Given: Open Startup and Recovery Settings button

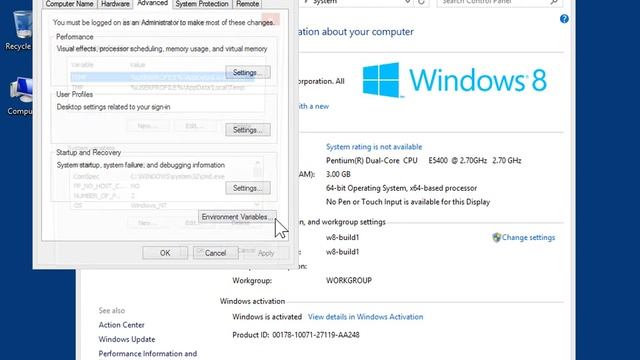Looking at the screenshot, I should pyautogui.click(x=248, y=188).
